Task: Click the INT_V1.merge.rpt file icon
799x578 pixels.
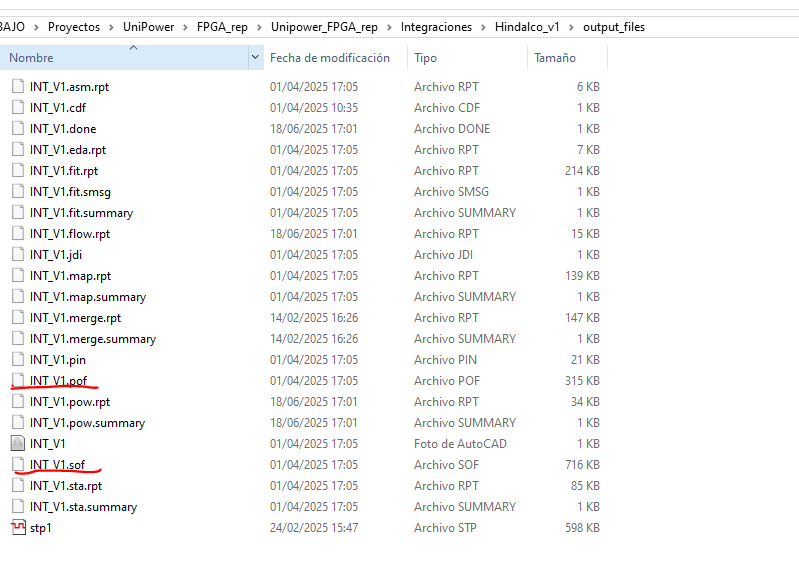Action: tap(18, 318)
